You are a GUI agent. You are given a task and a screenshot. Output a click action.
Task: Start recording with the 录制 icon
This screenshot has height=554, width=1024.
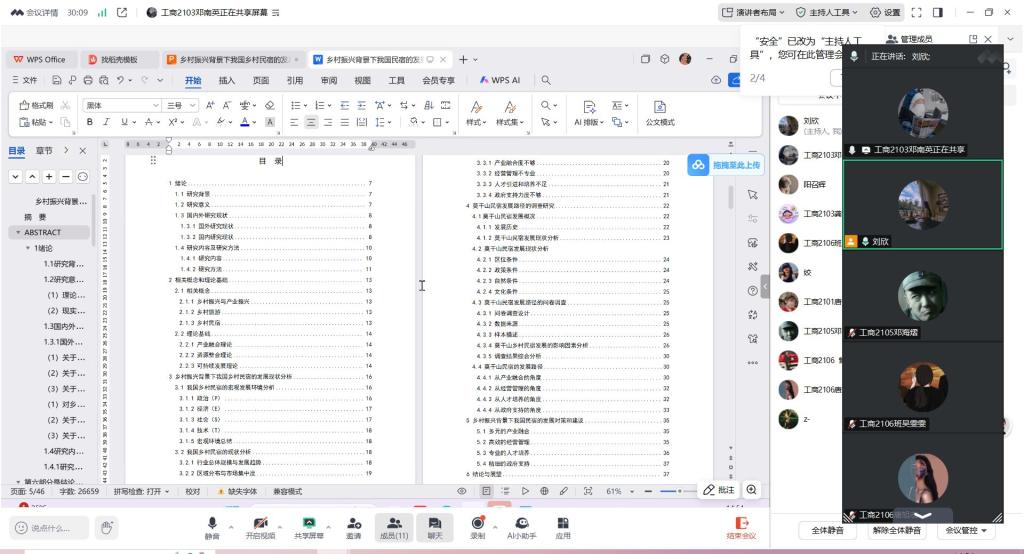pos(477,523)
